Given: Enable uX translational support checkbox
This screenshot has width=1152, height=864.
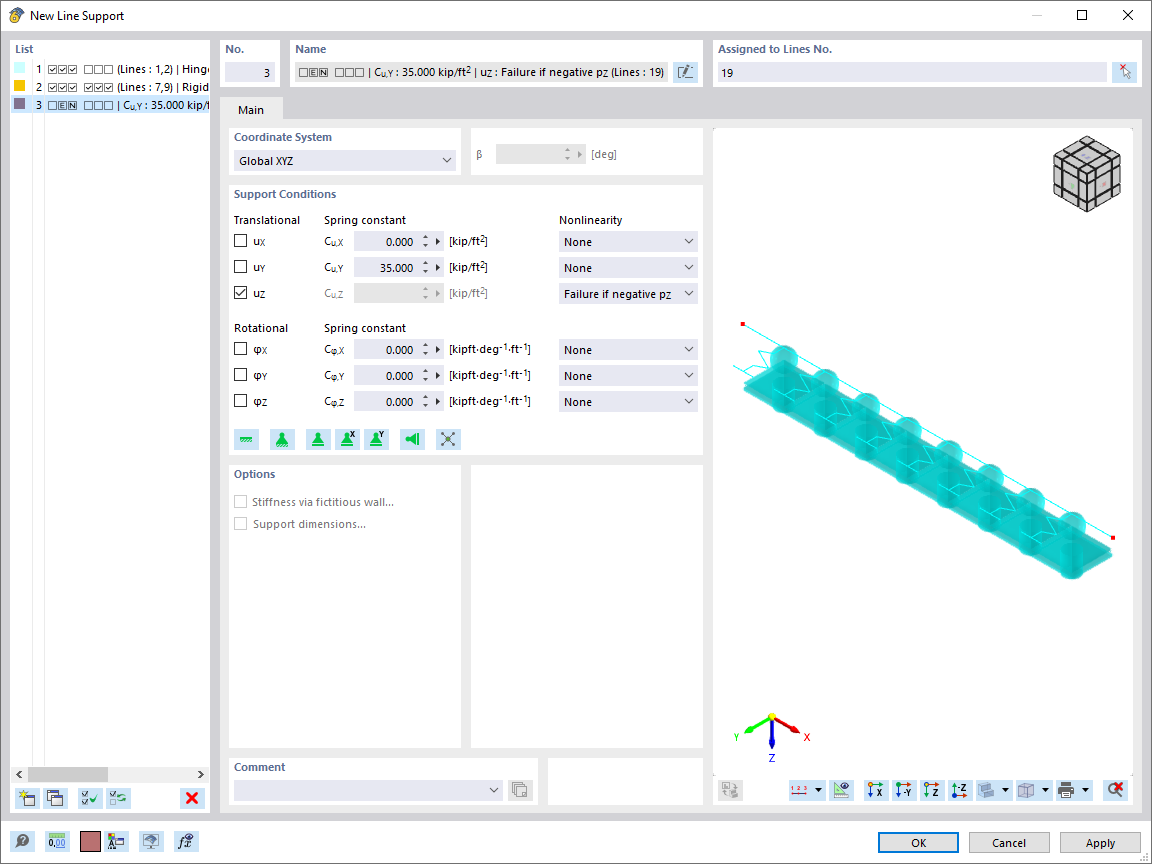Looking at the screenshot, I should click(x=240, y=241).
